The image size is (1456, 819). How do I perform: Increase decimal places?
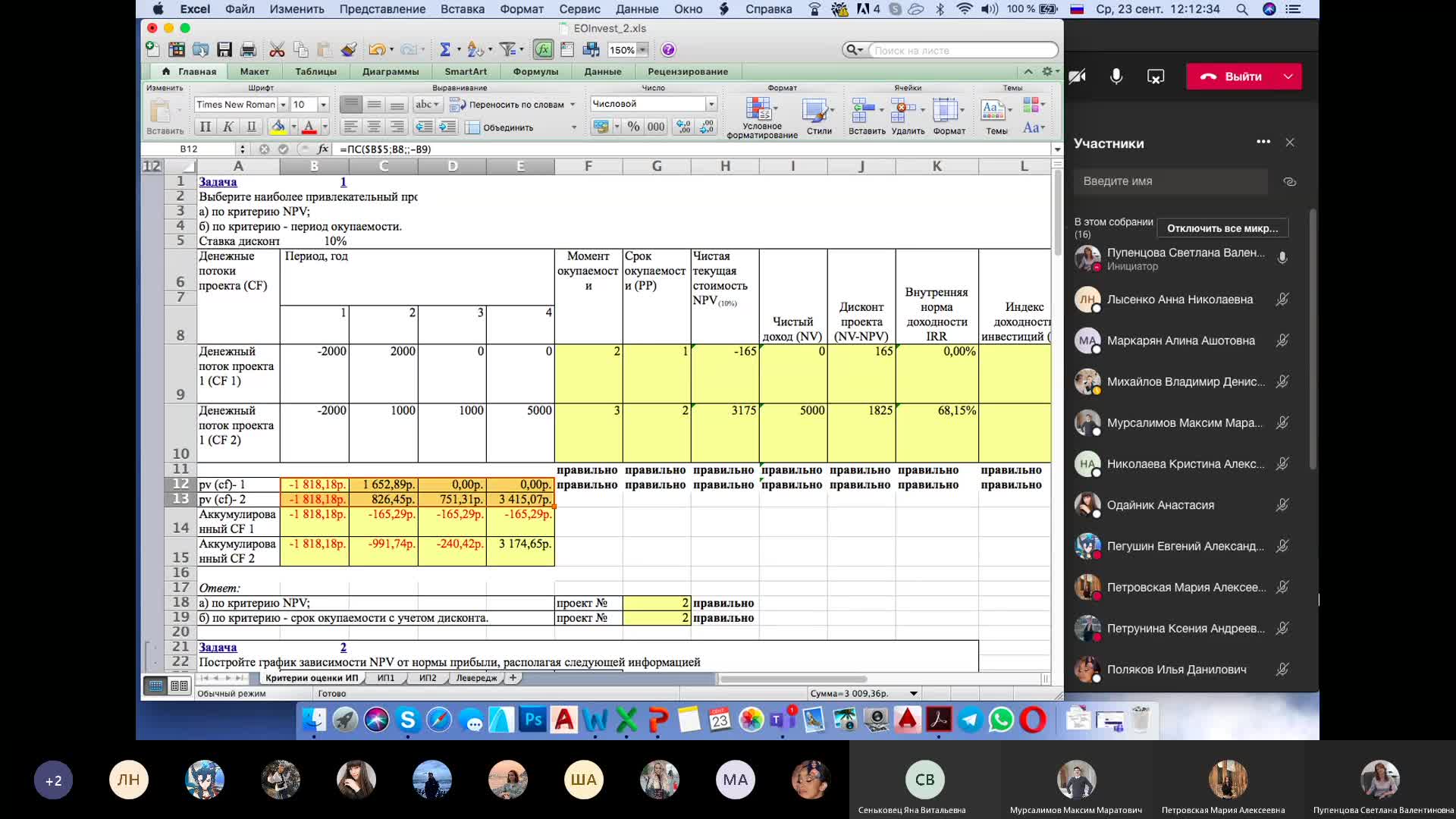683,127
